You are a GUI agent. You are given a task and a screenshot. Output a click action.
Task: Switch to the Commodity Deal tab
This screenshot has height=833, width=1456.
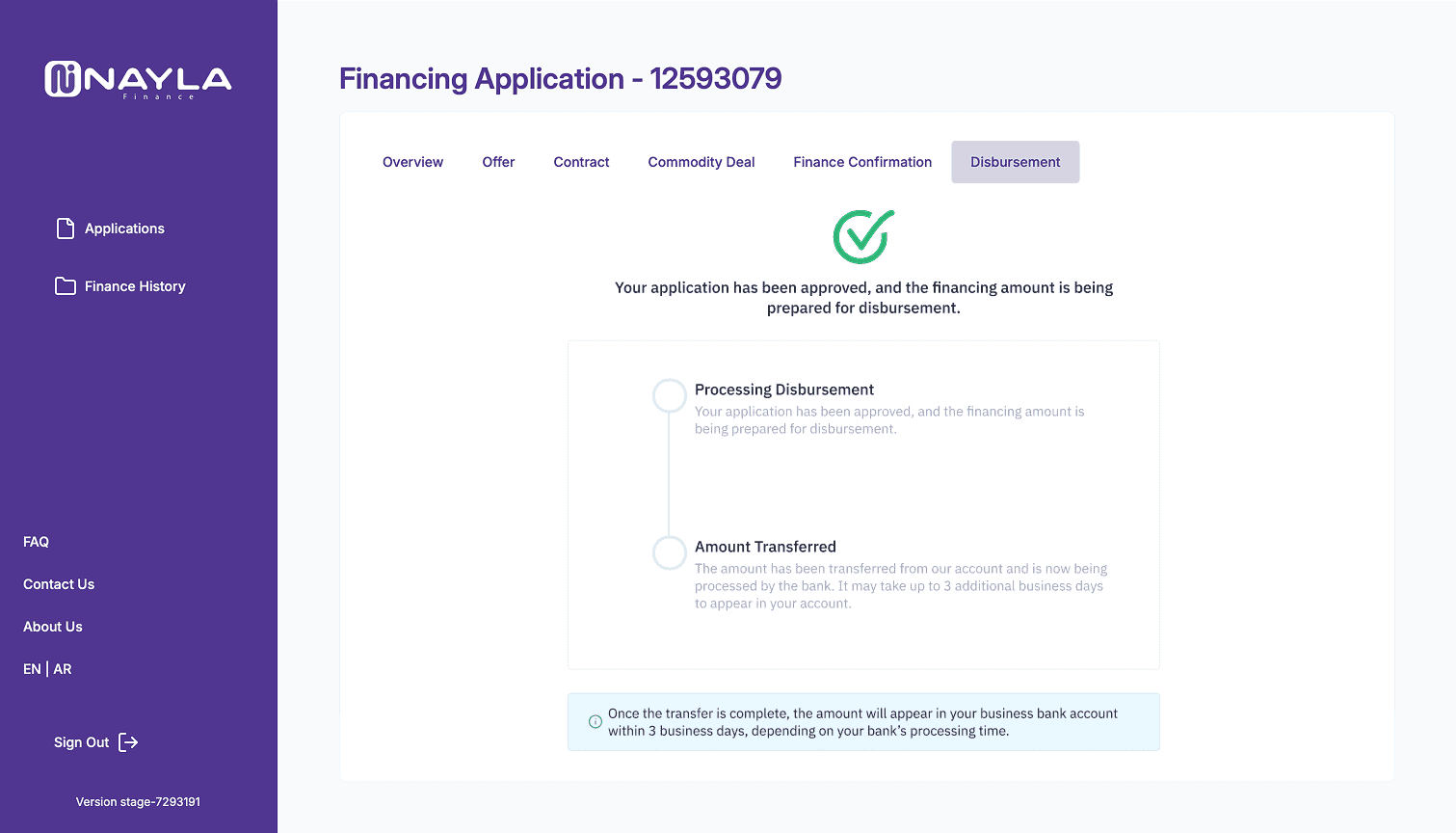click(701, 162)
